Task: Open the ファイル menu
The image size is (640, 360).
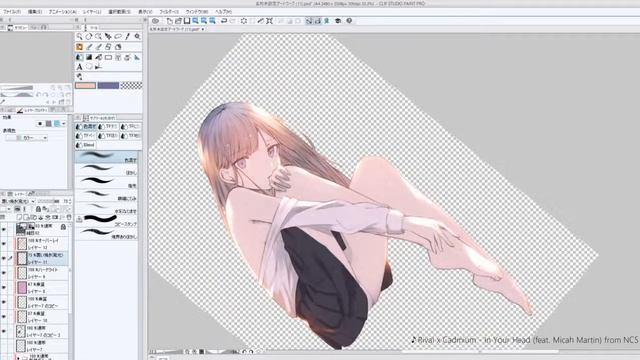Action: click(12, 12)
